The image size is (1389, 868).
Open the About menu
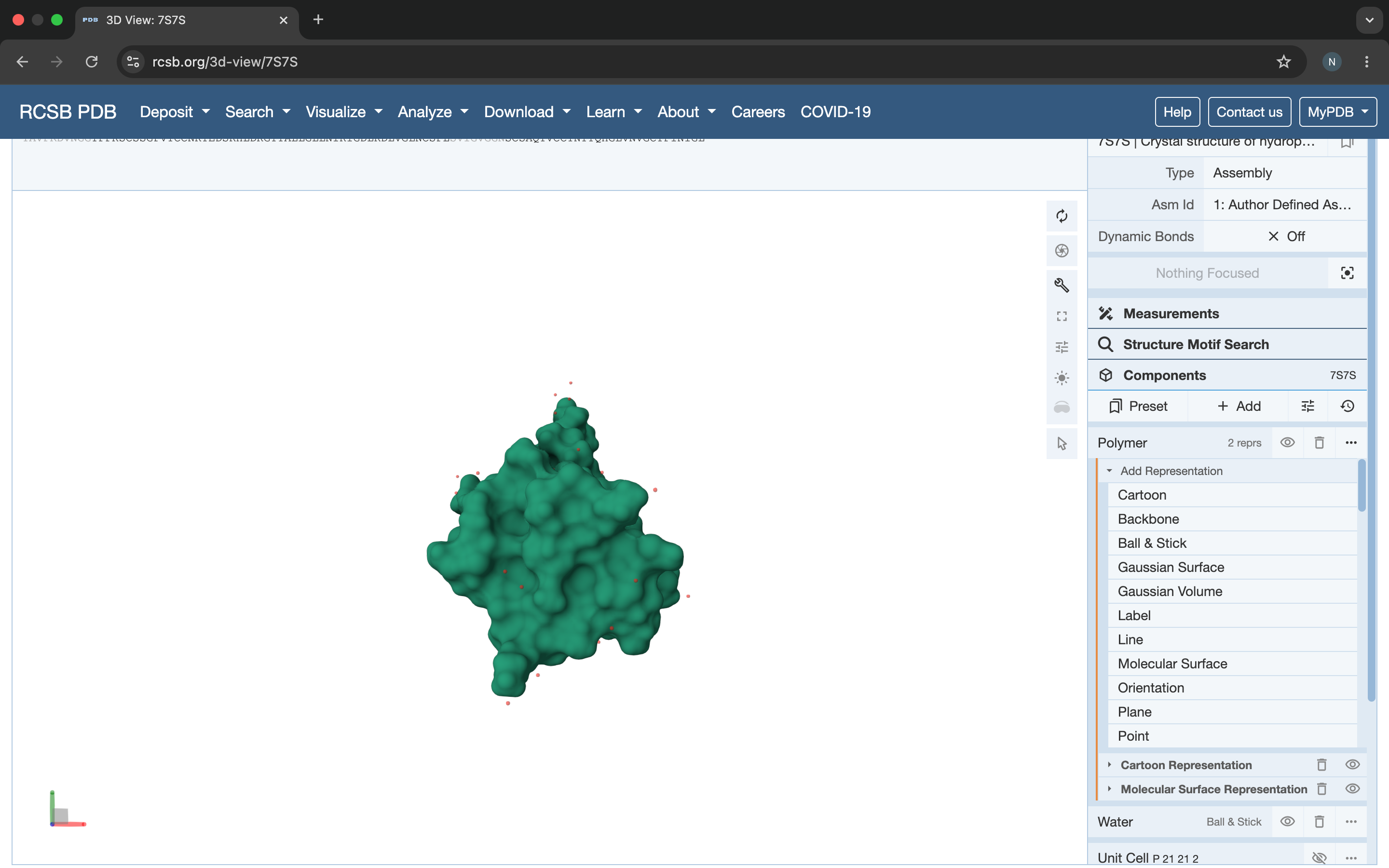pos(686,112)
